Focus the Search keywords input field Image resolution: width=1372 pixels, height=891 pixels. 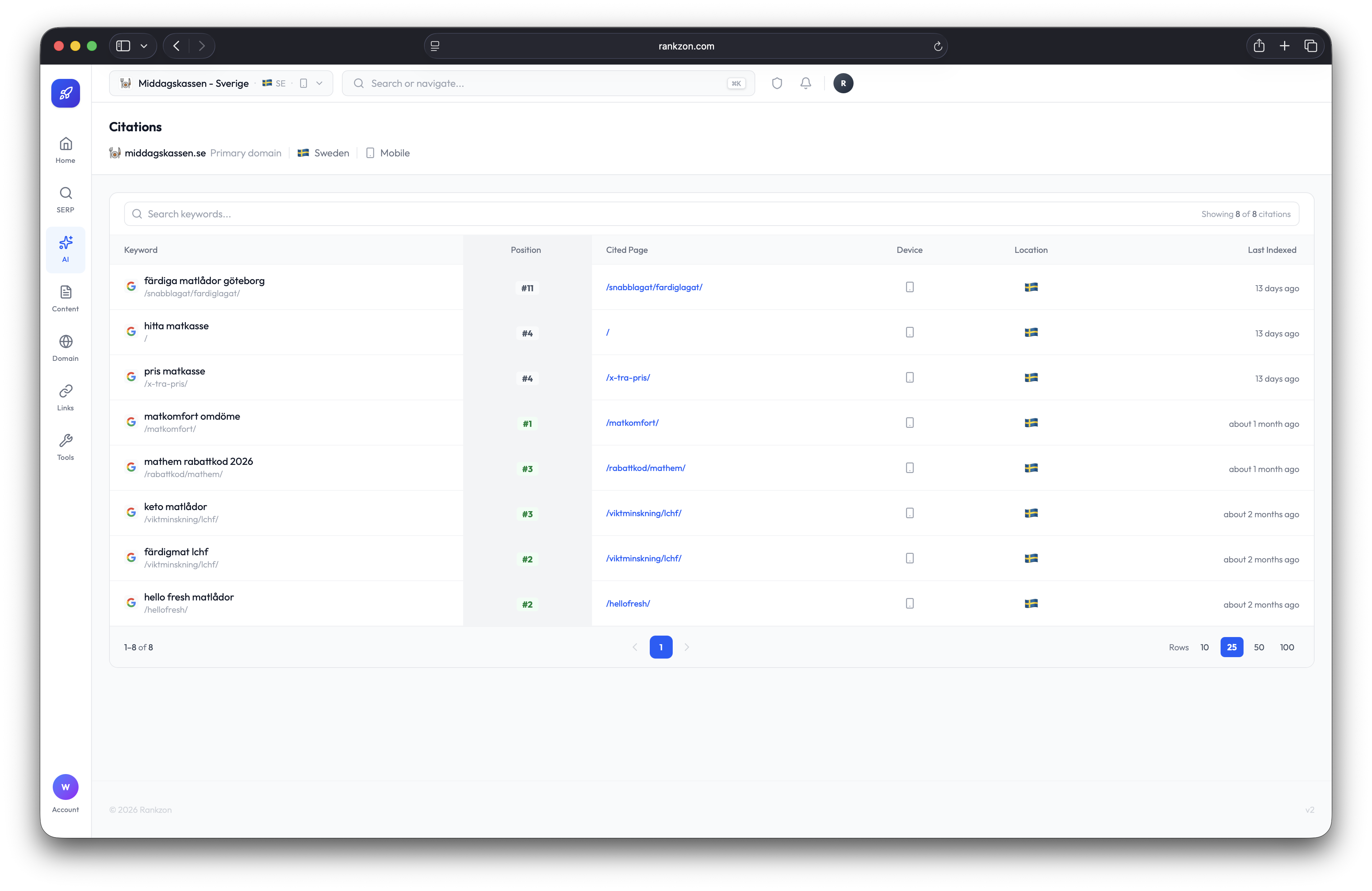coord(711,214)
